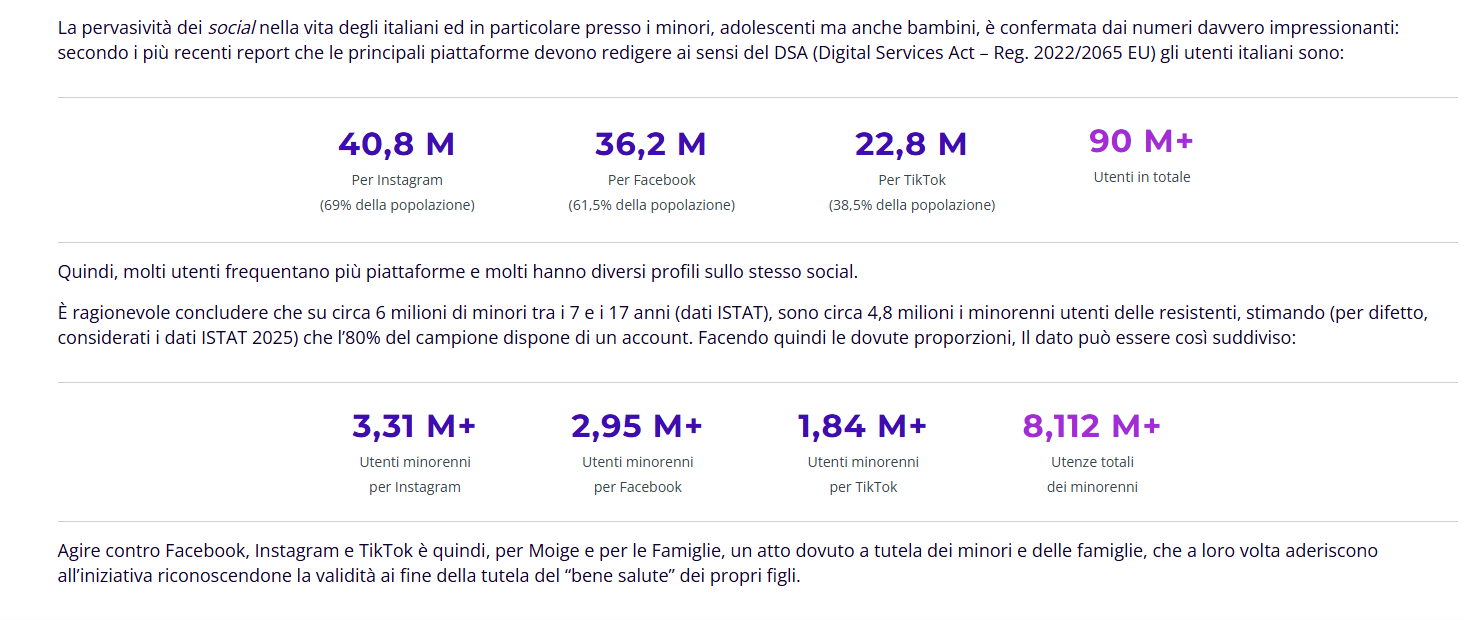Image resolution: width=1464 pixels, height=620 pixels.
Task: Click 'Utenti minorenni per Instagram' caption
Action: click(x=414, y=474)
